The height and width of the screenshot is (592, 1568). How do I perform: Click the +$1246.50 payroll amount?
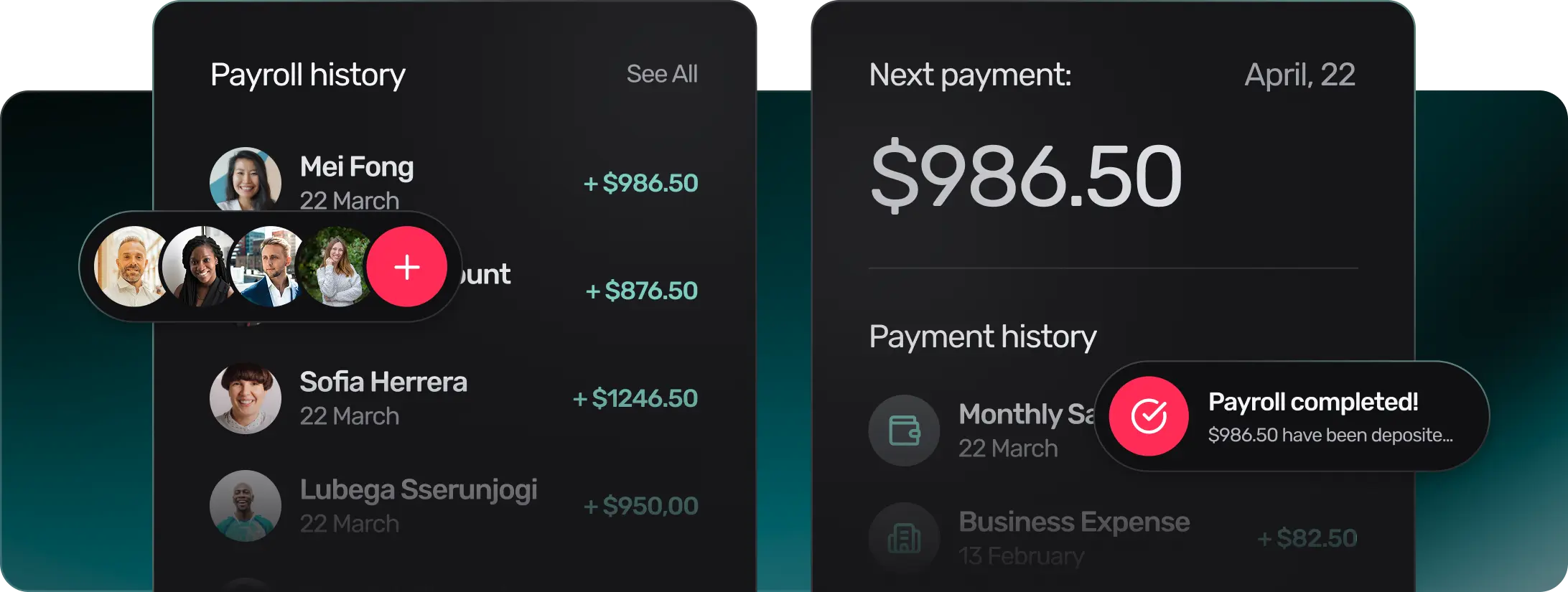point(635,398)
